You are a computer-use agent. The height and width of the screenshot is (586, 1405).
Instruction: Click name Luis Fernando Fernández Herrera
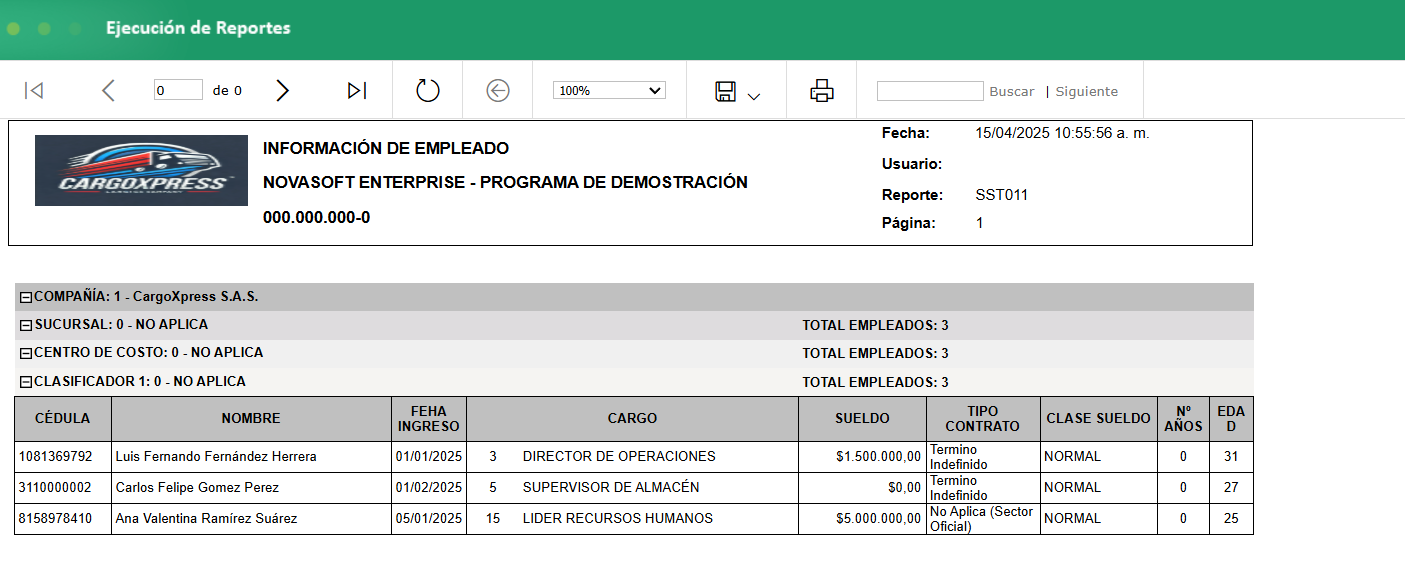(x=216, y=456)
